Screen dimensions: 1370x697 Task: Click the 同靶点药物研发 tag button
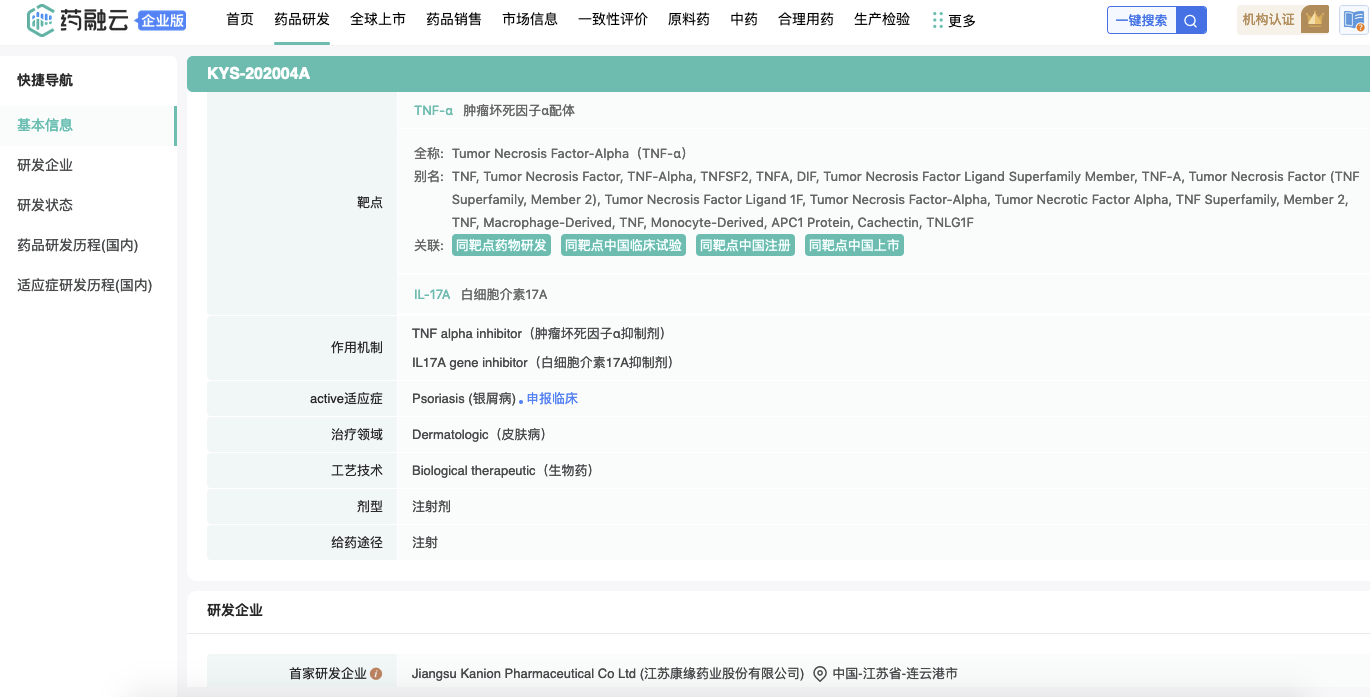coord(501,245)
